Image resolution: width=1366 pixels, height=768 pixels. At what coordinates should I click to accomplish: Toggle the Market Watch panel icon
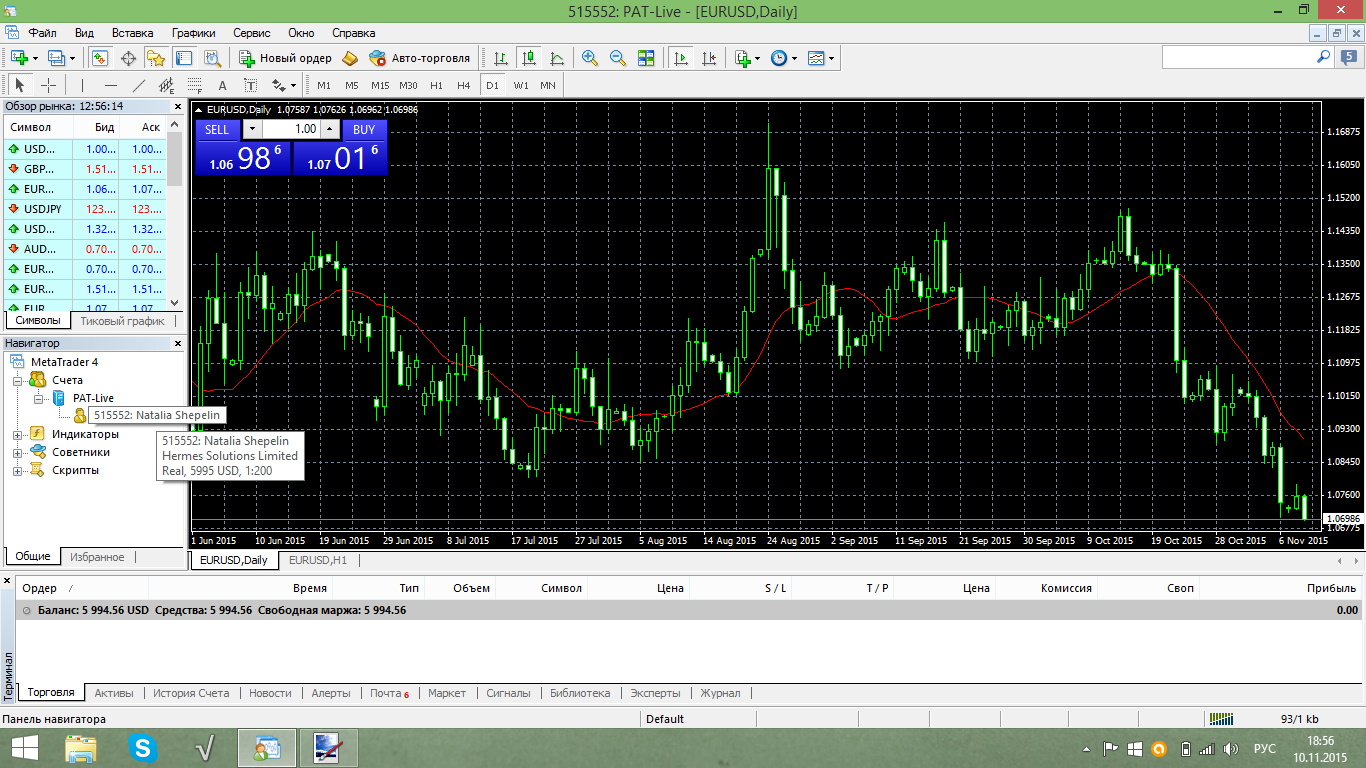[x=99, y=58]
